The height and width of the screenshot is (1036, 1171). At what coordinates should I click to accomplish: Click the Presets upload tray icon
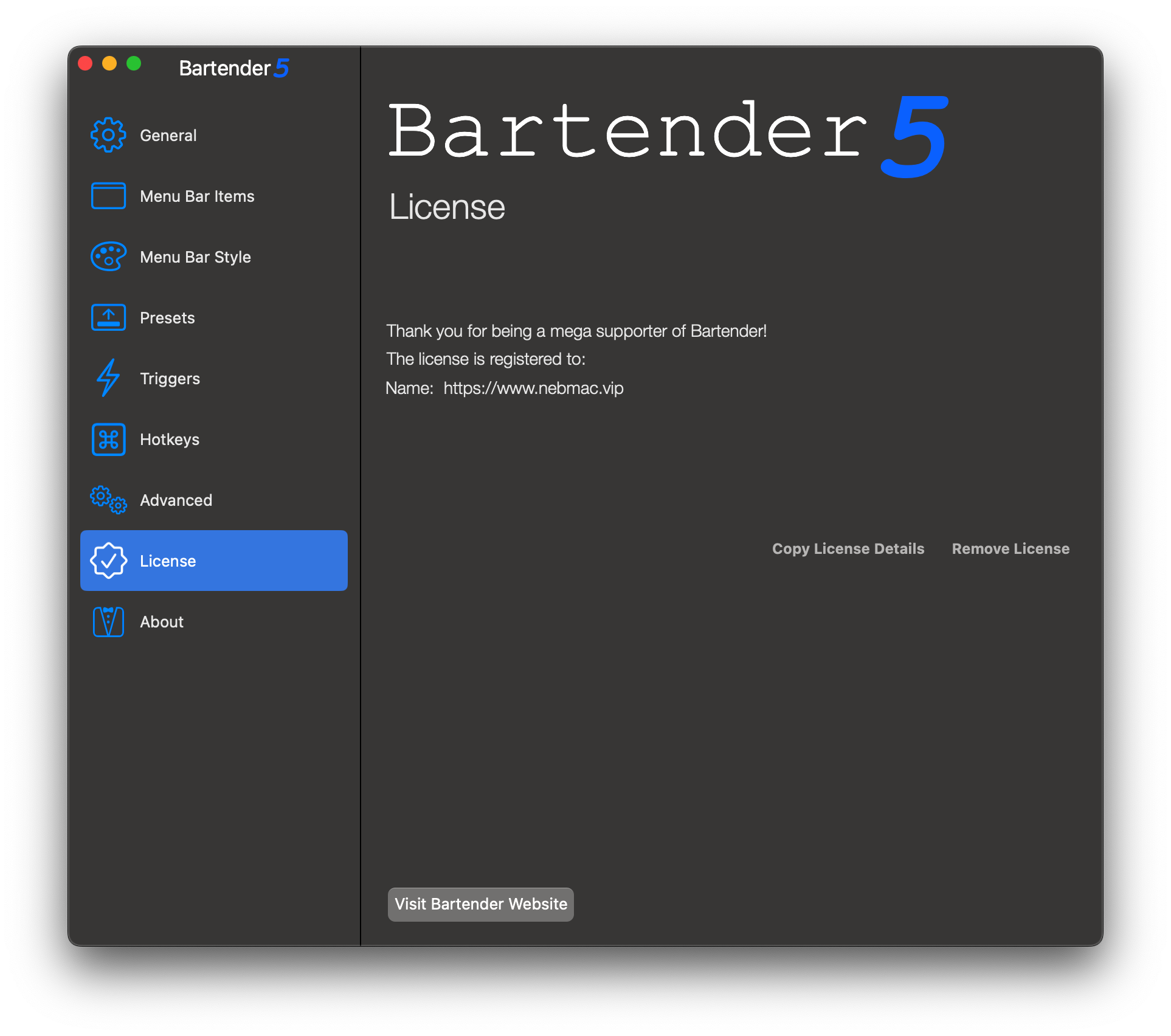pyautogui.click(x=108, y=317)
